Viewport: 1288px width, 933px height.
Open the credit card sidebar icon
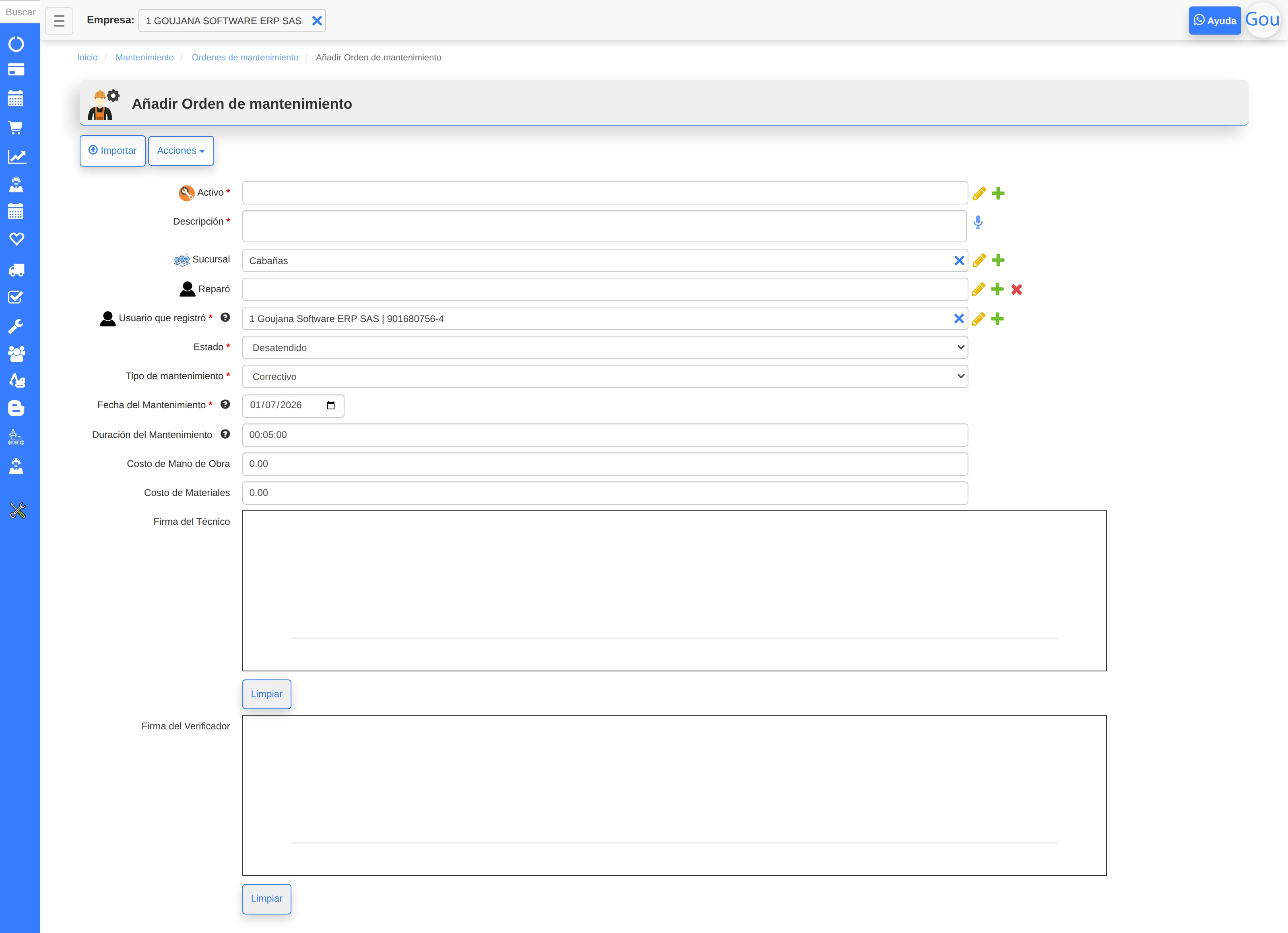[16, 70]
